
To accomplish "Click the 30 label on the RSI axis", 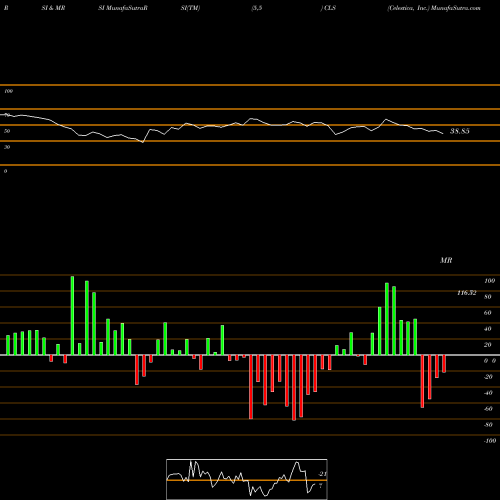I will pos(7,147).
